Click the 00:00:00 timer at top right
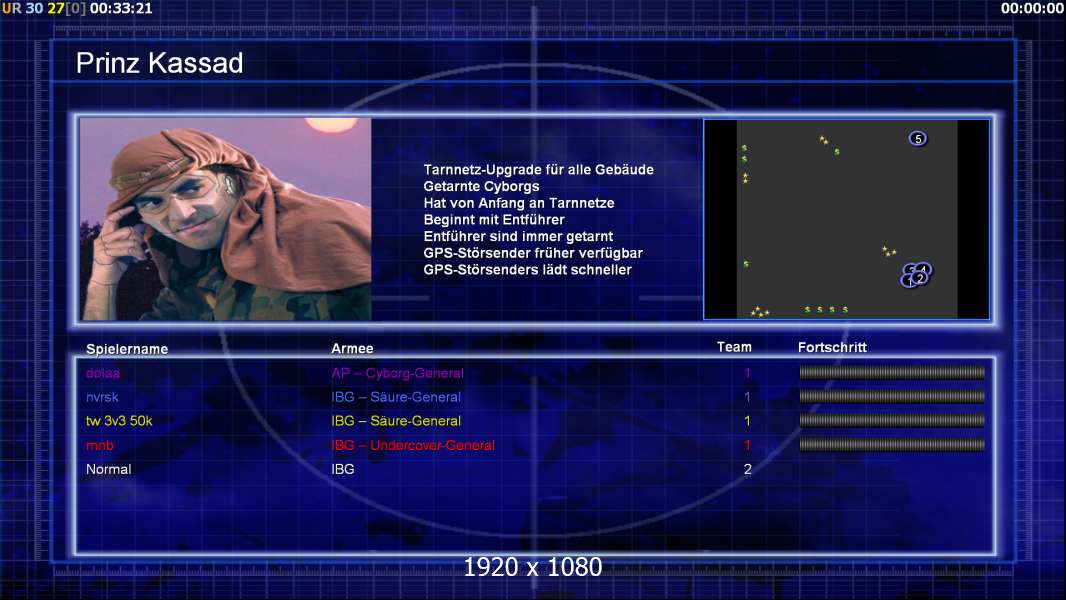Image resolution: width=1066 pixels, height=600 pixels. pos(1032,8)
